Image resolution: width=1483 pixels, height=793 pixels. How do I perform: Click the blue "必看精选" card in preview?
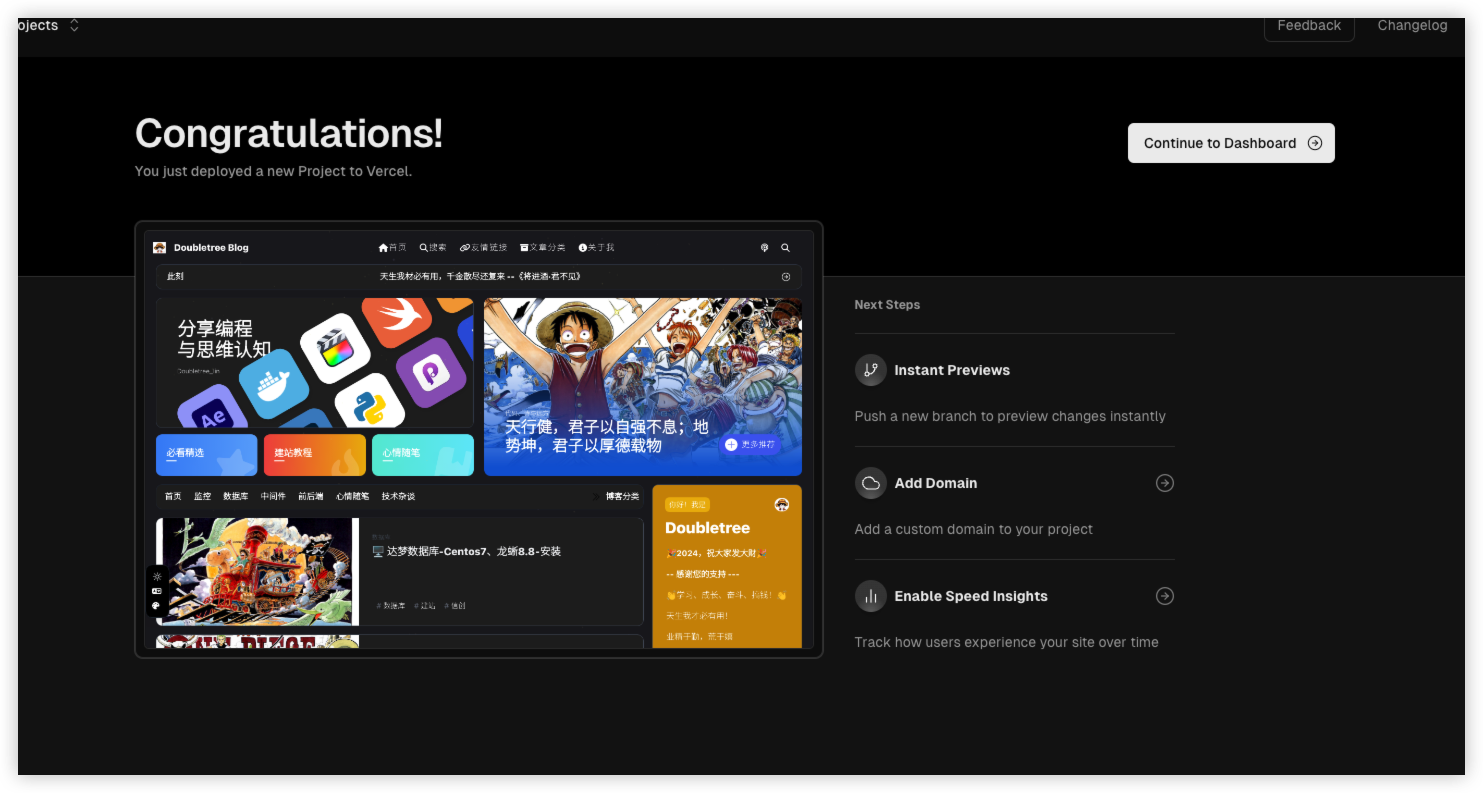[x=207, y=455]
